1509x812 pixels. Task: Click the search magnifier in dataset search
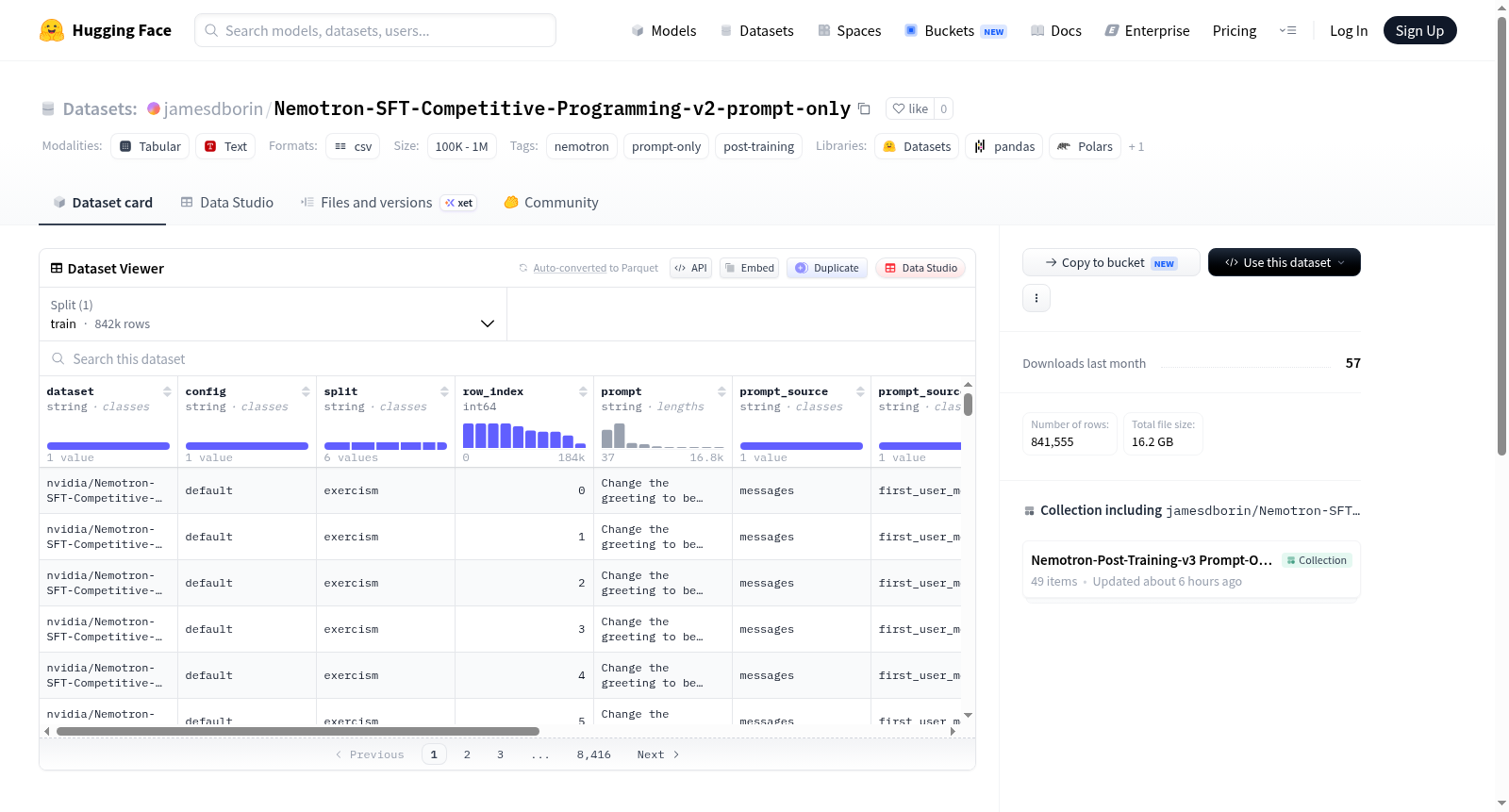pyautogui.click(x=58, y=359)
